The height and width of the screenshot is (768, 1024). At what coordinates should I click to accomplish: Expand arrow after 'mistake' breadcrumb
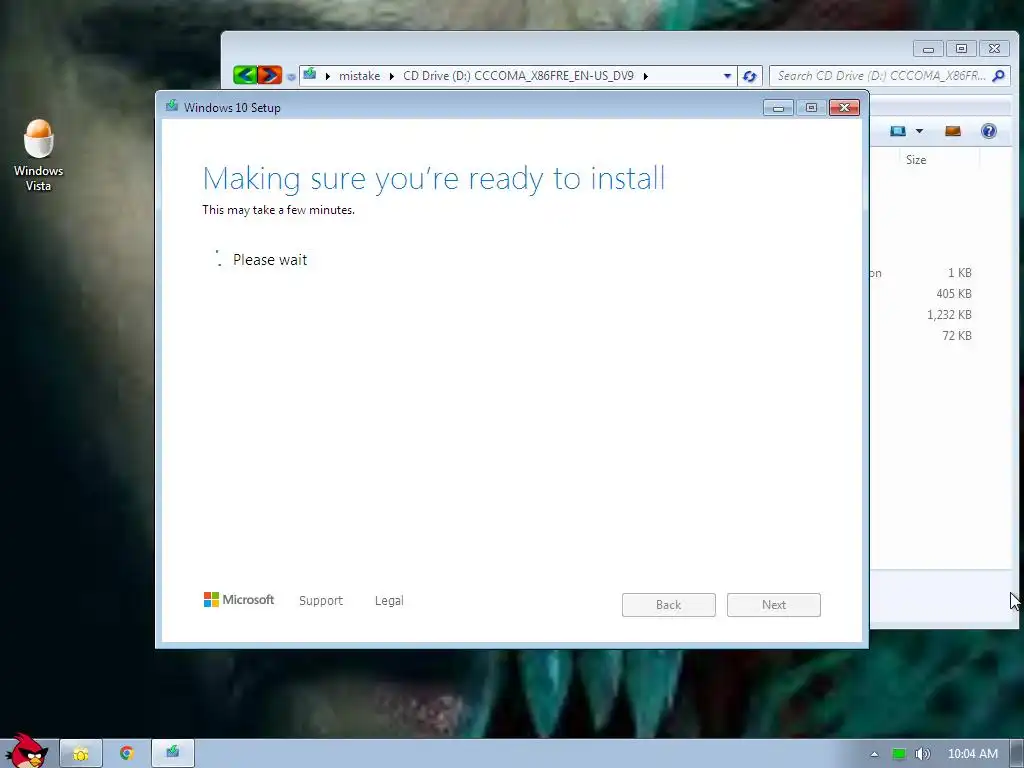(x=391, y=76)
